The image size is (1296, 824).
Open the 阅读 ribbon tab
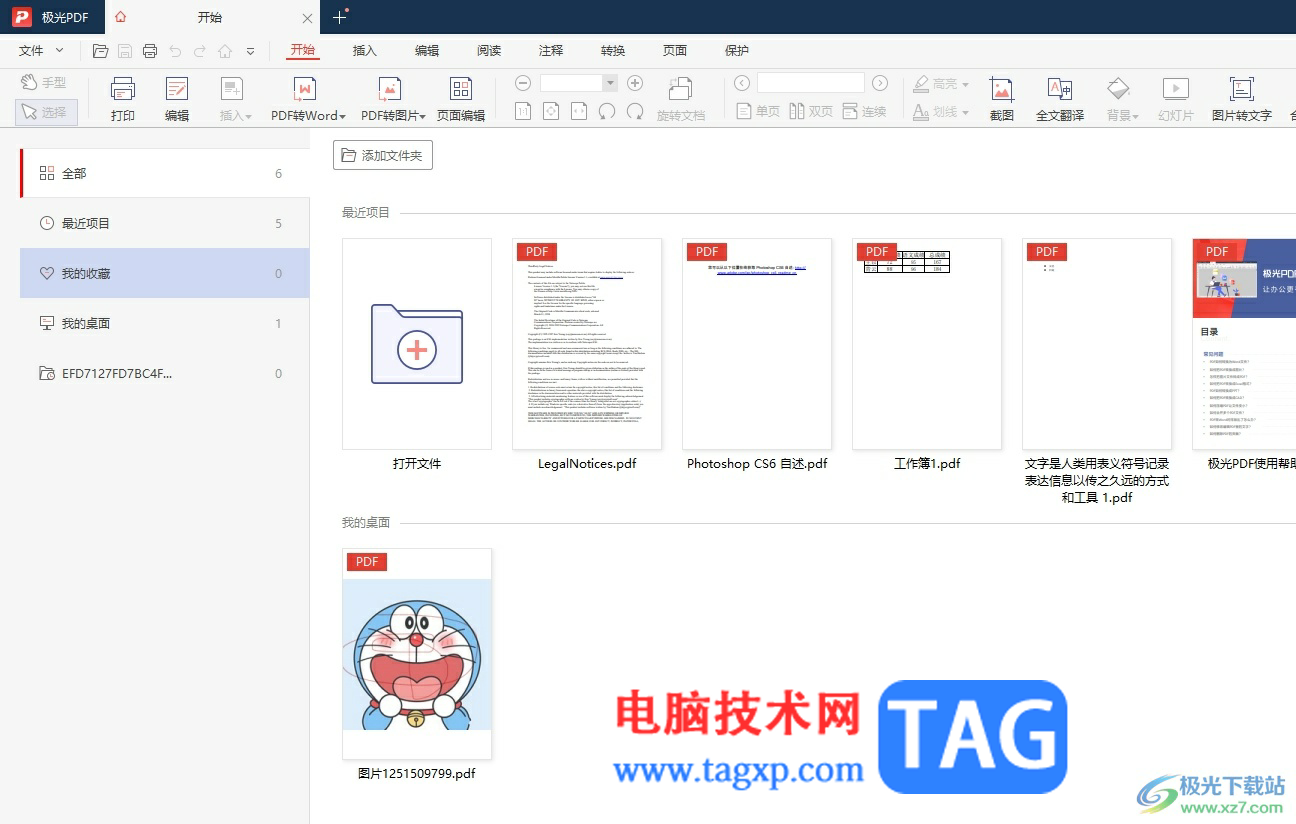tap(489, 51)
